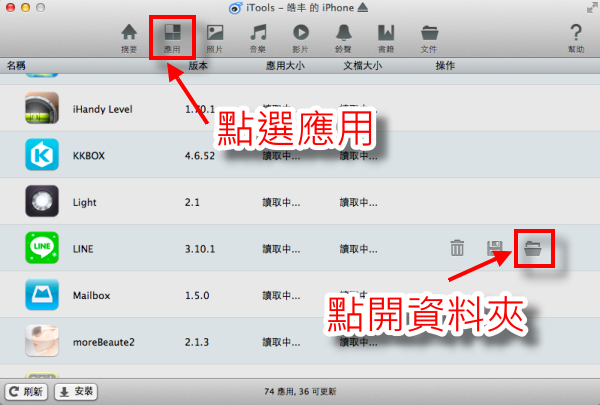Click LINE's 文檔大小 讀取中 cell
This screenshot has width=600, height=405.
click(359, 249)
